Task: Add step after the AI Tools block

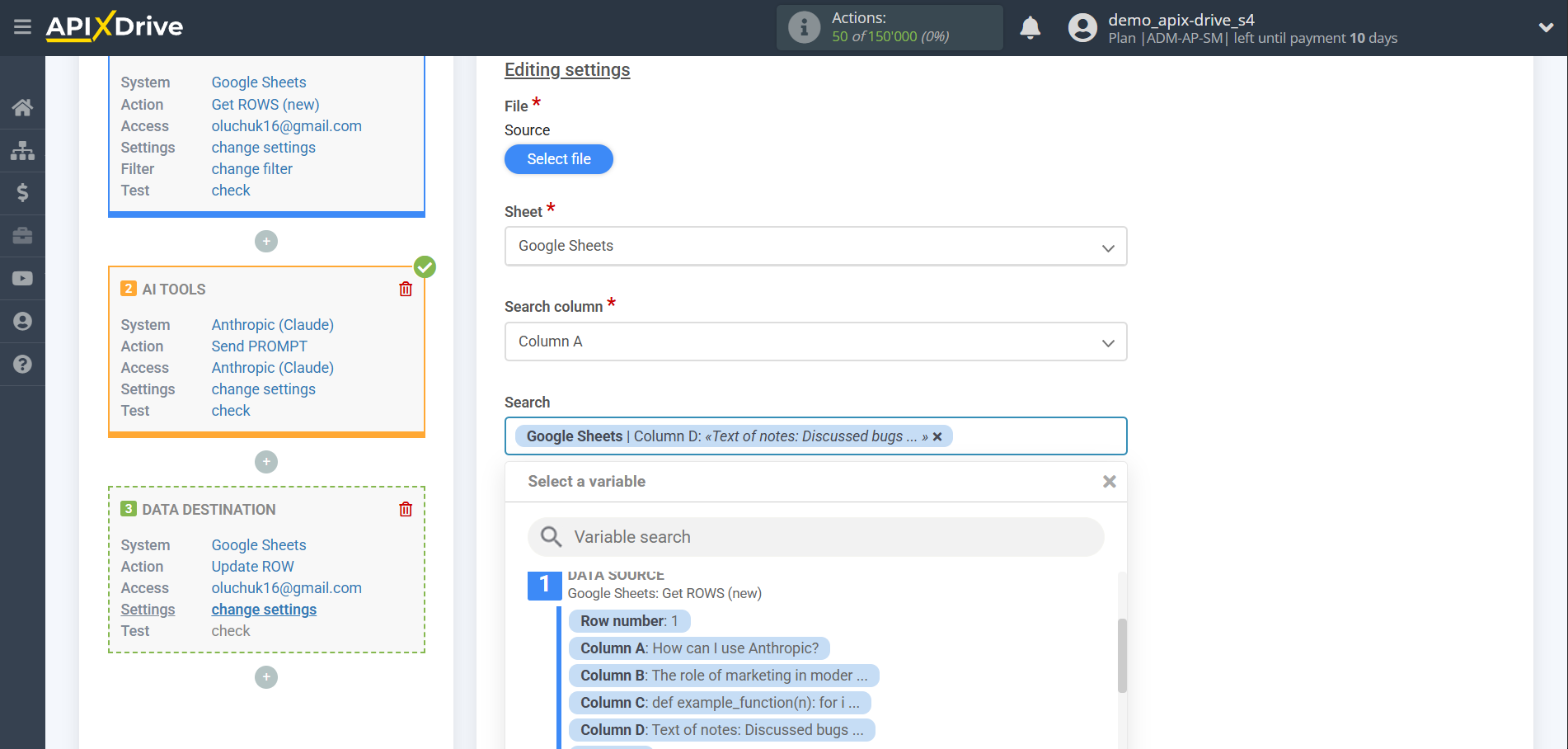Action: point(266,462)
